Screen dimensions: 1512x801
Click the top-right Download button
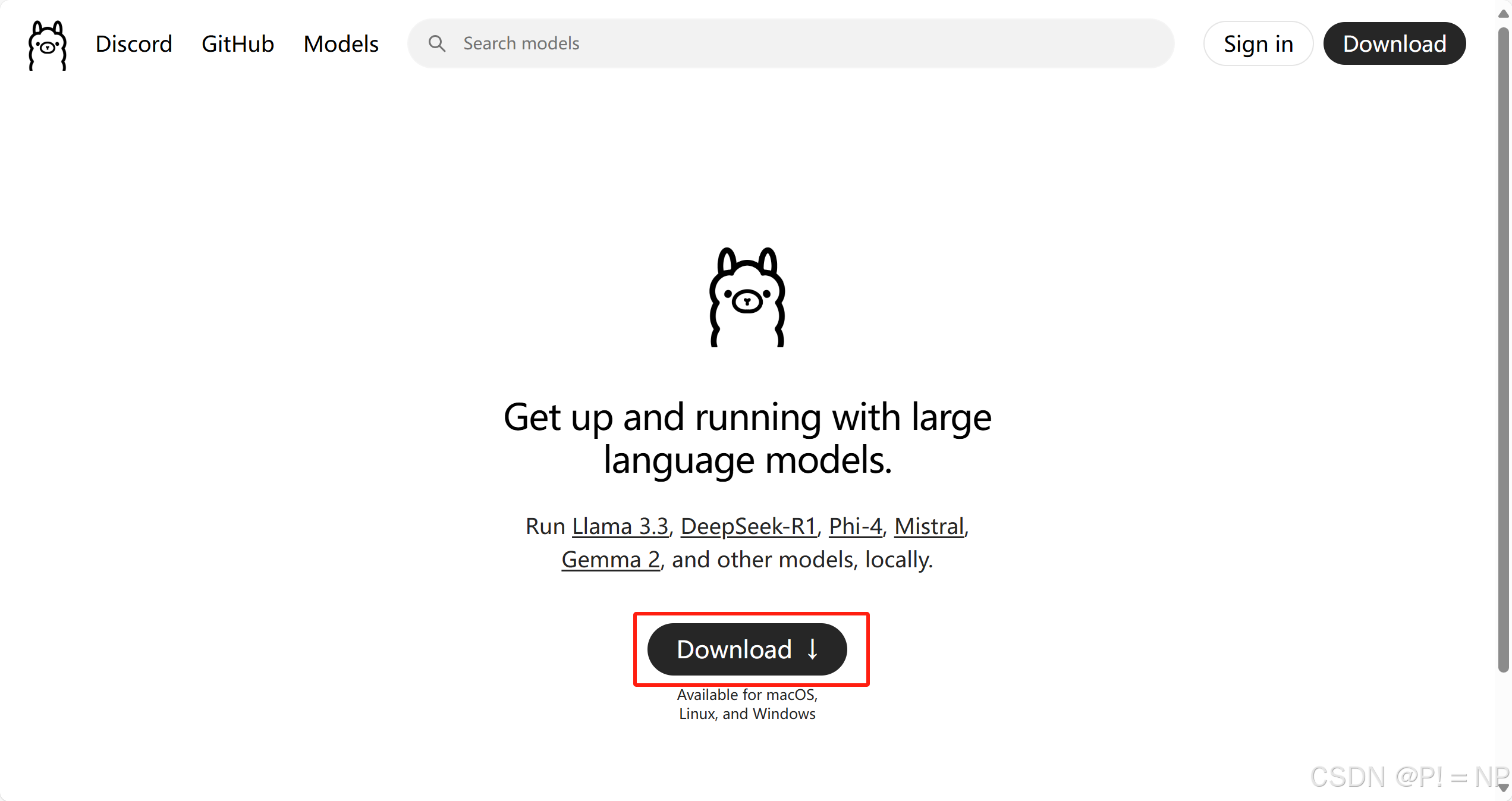tap(1394, 44)
